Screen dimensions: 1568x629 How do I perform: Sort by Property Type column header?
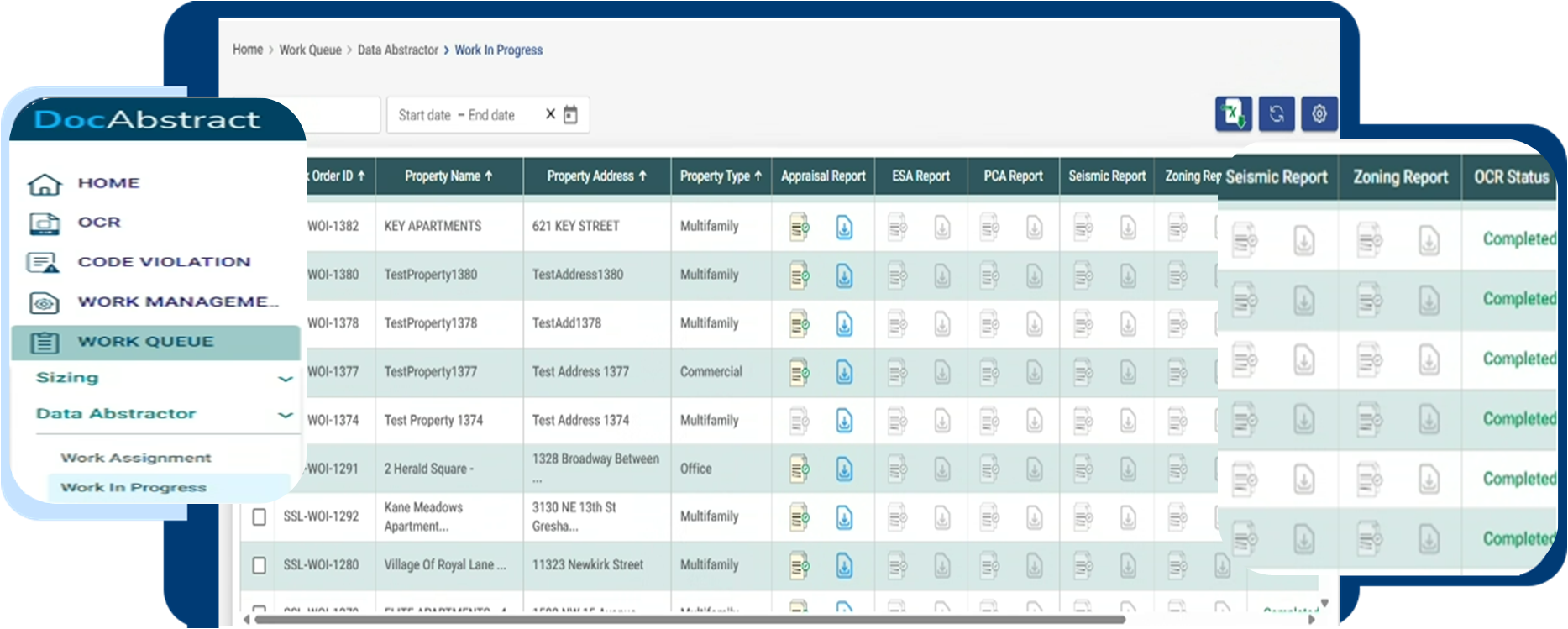pyautogui.click(x=720, y=176)
